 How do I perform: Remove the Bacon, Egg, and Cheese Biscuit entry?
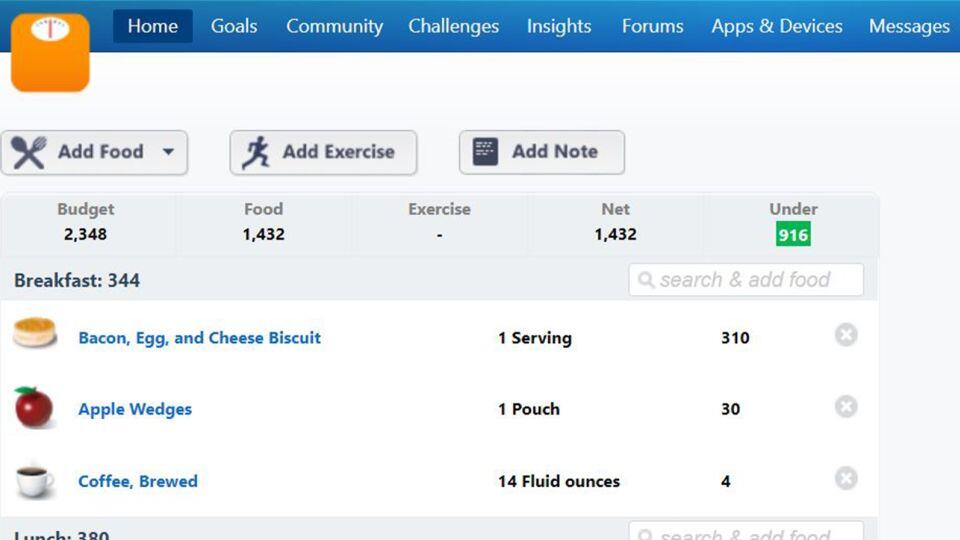(846, 335)
